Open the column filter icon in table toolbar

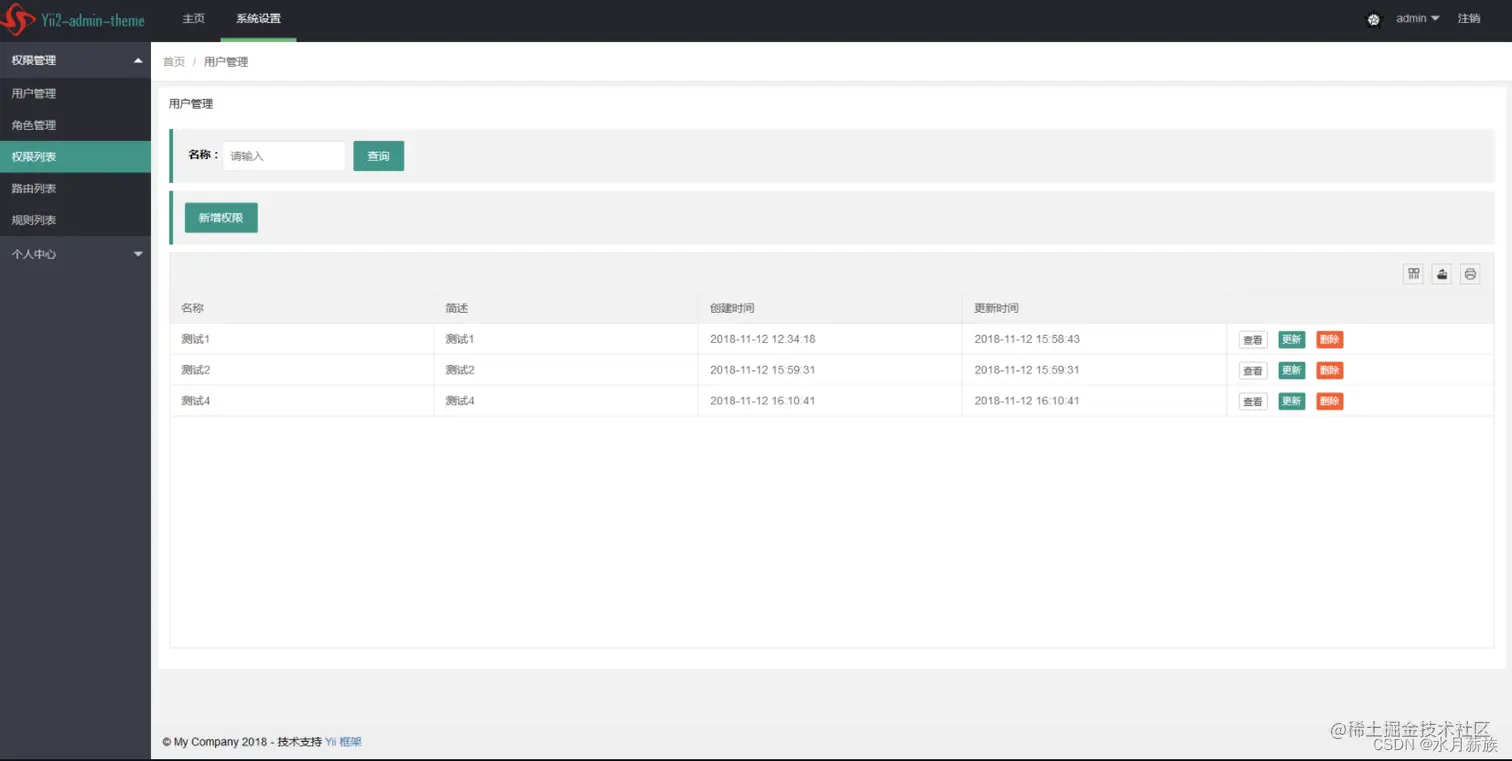[1413, 274]
